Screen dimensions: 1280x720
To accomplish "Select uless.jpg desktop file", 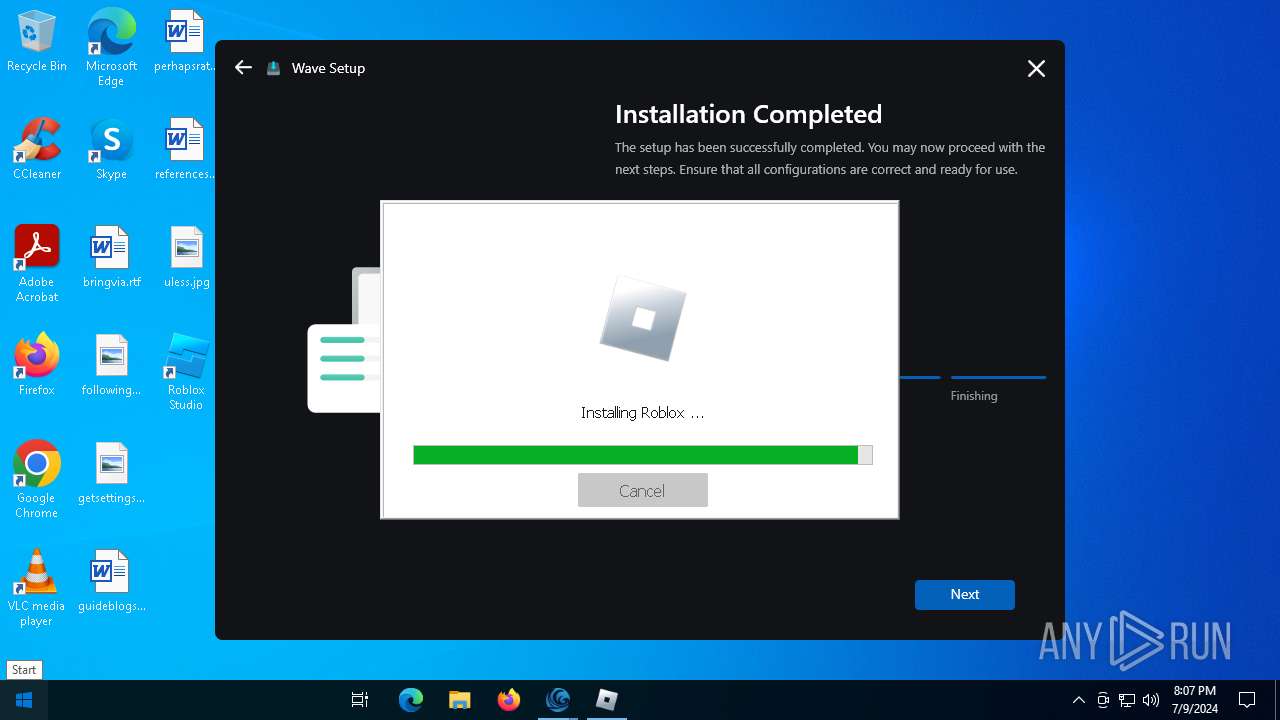I will pos(186,258).
